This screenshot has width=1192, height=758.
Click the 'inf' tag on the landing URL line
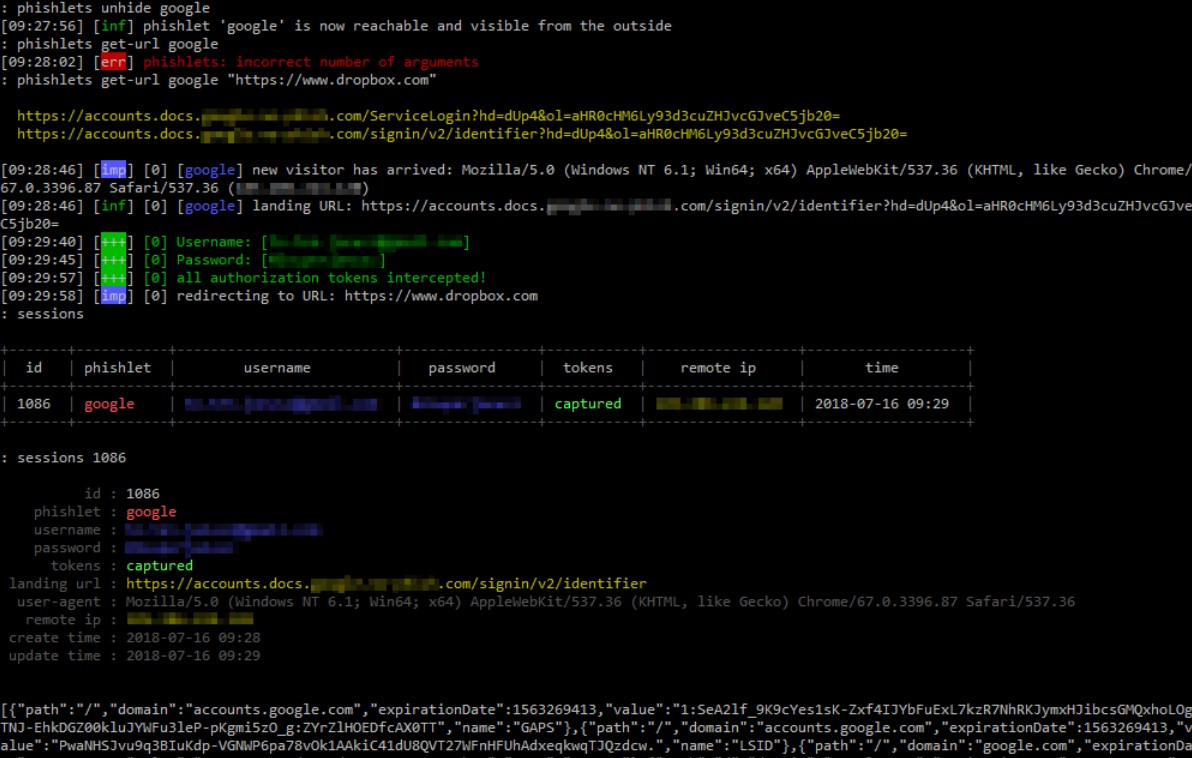click(113, 206)
